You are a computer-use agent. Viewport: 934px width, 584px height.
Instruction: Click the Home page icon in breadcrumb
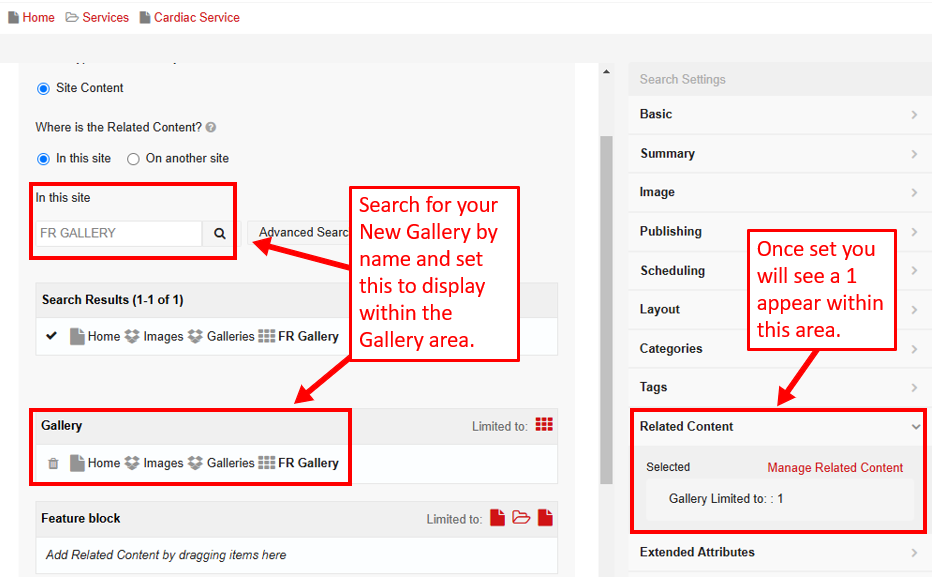tap(13, 17)
